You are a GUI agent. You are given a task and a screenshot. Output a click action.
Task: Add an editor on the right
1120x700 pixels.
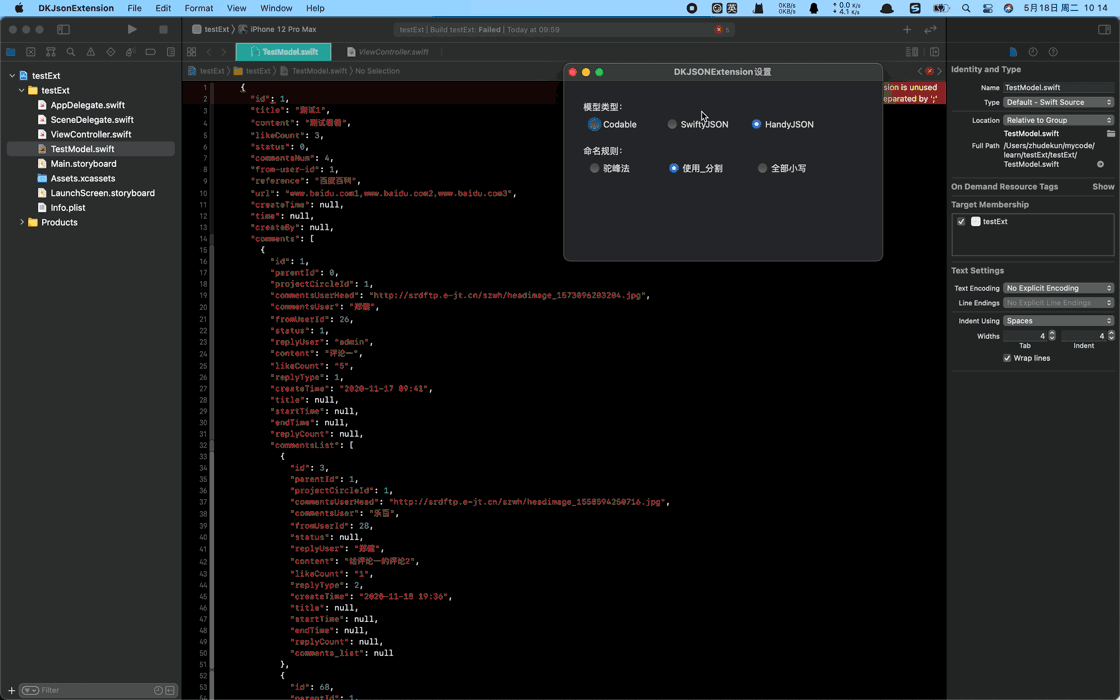[x=934, y=51]
